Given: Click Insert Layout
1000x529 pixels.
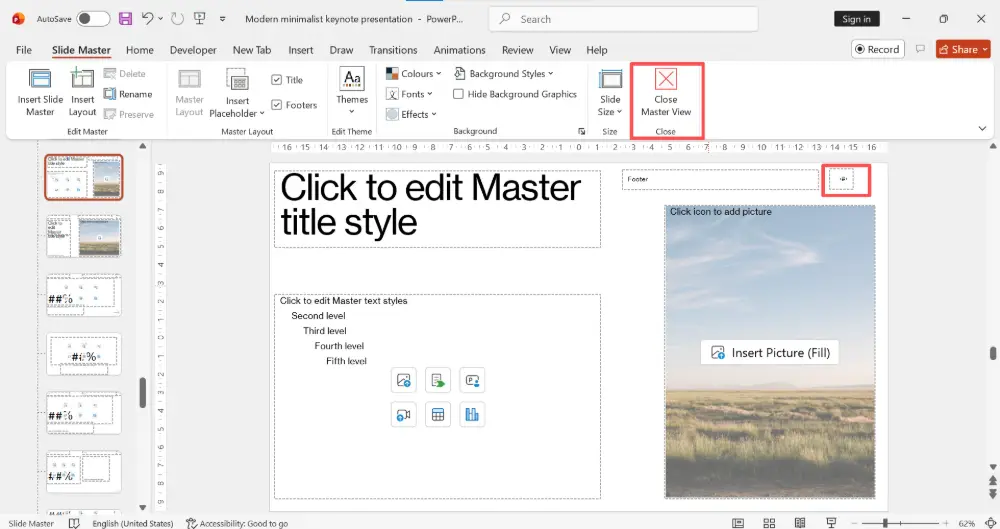Looking at the screenshot, I should 82,93.
